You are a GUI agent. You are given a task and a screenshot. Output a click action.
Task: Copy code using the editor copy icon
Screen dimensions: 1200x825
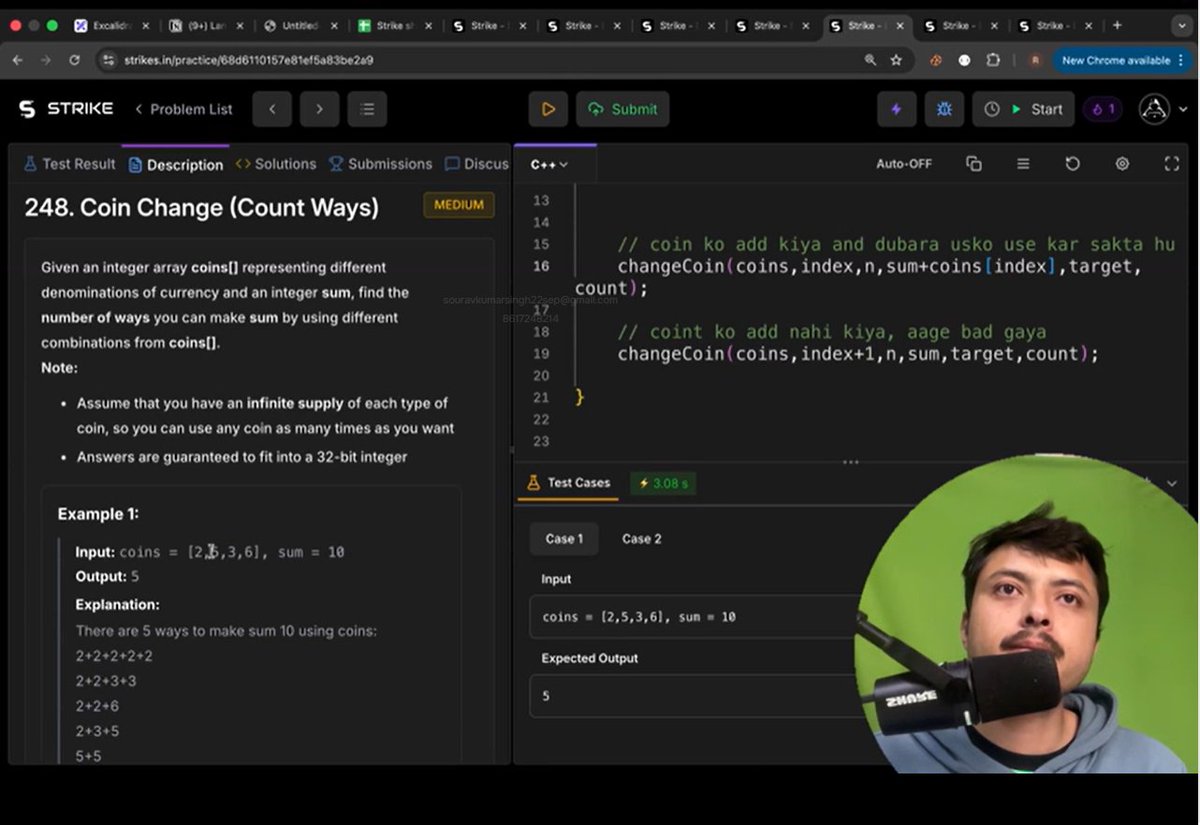[973, 164]
